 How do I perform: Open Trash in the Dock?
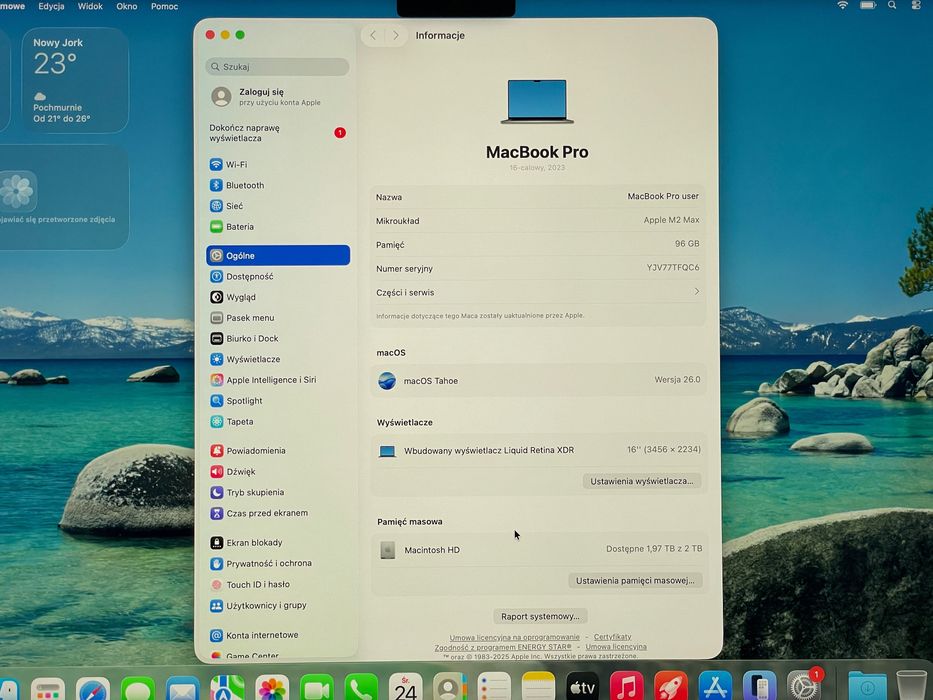tap(911, 686)
